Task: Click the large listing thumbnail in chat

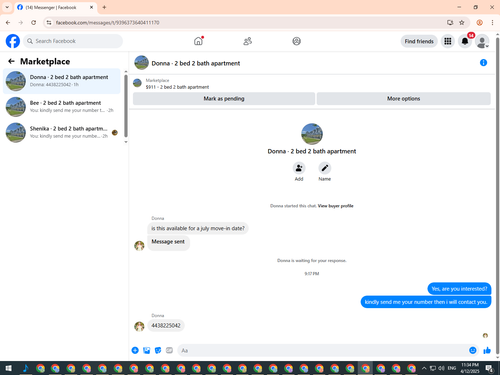Action: [312, 134]
